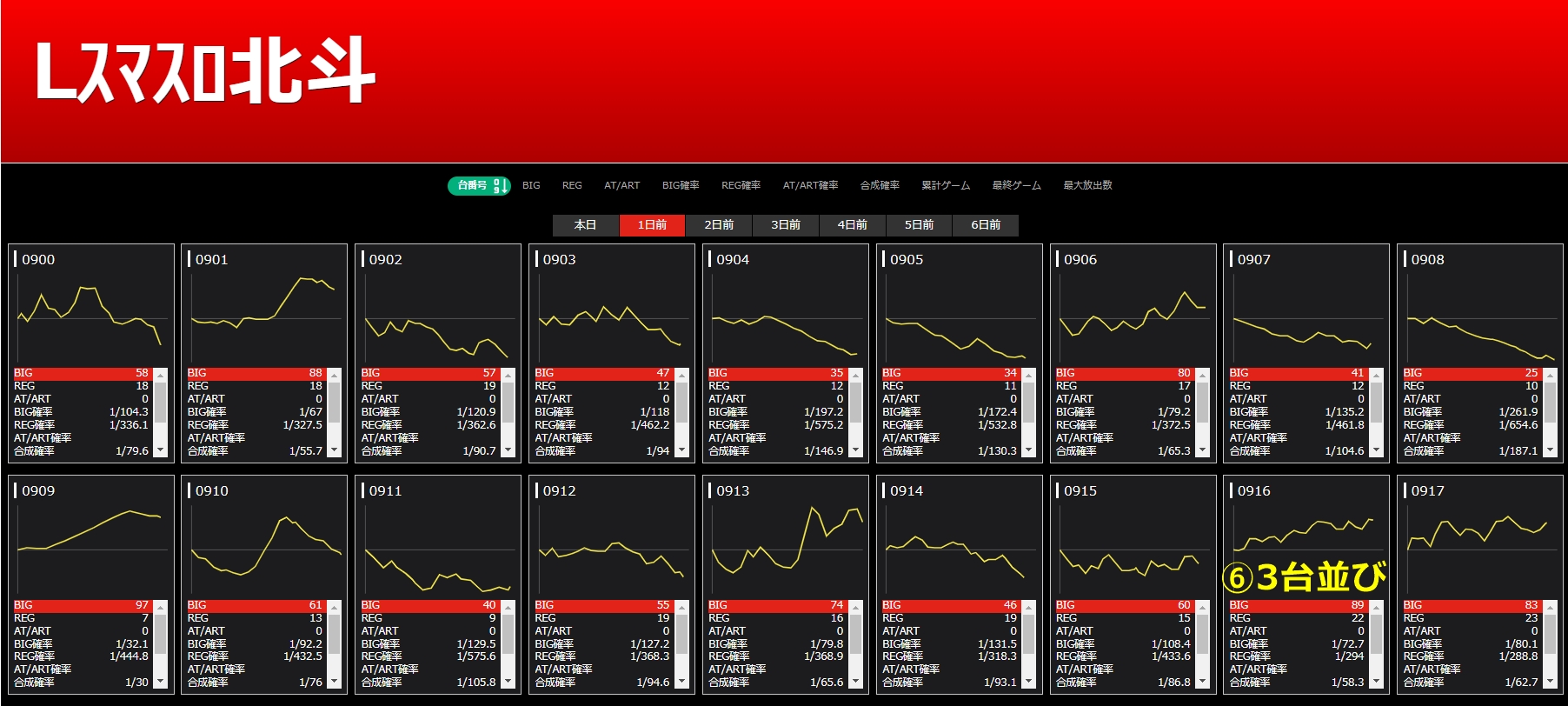The image size is (1568, 706).
Task: Sort by AT/ART確率
Action: 810,185
